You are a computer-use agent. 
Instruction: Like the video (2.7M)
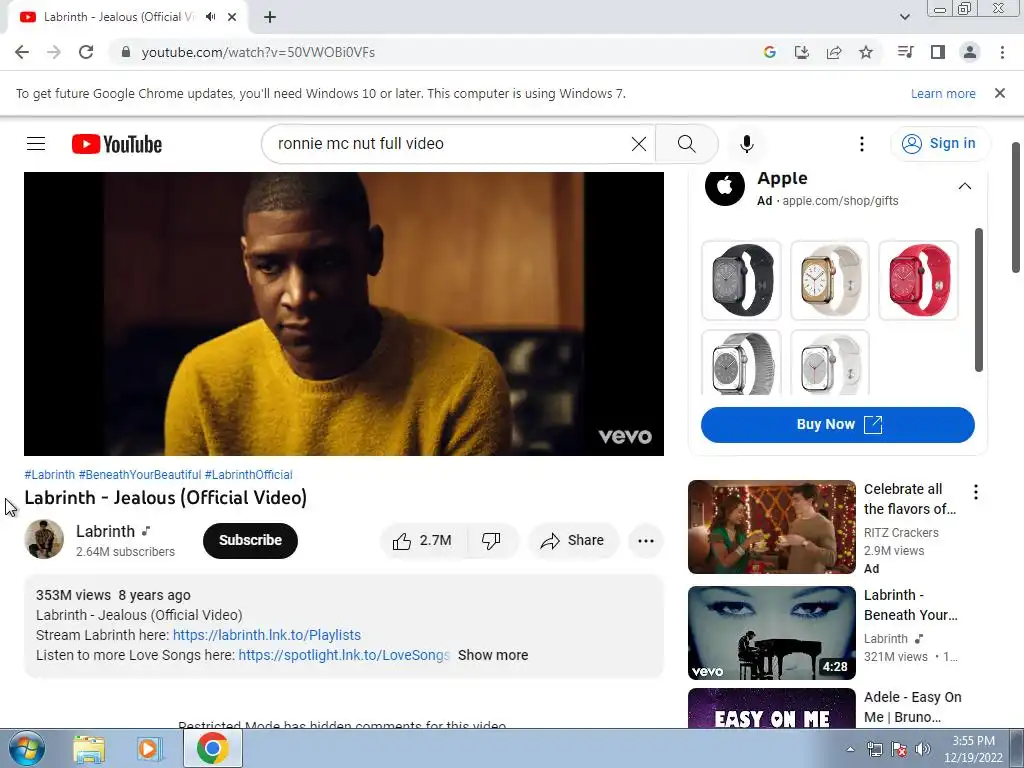(423, 541)
